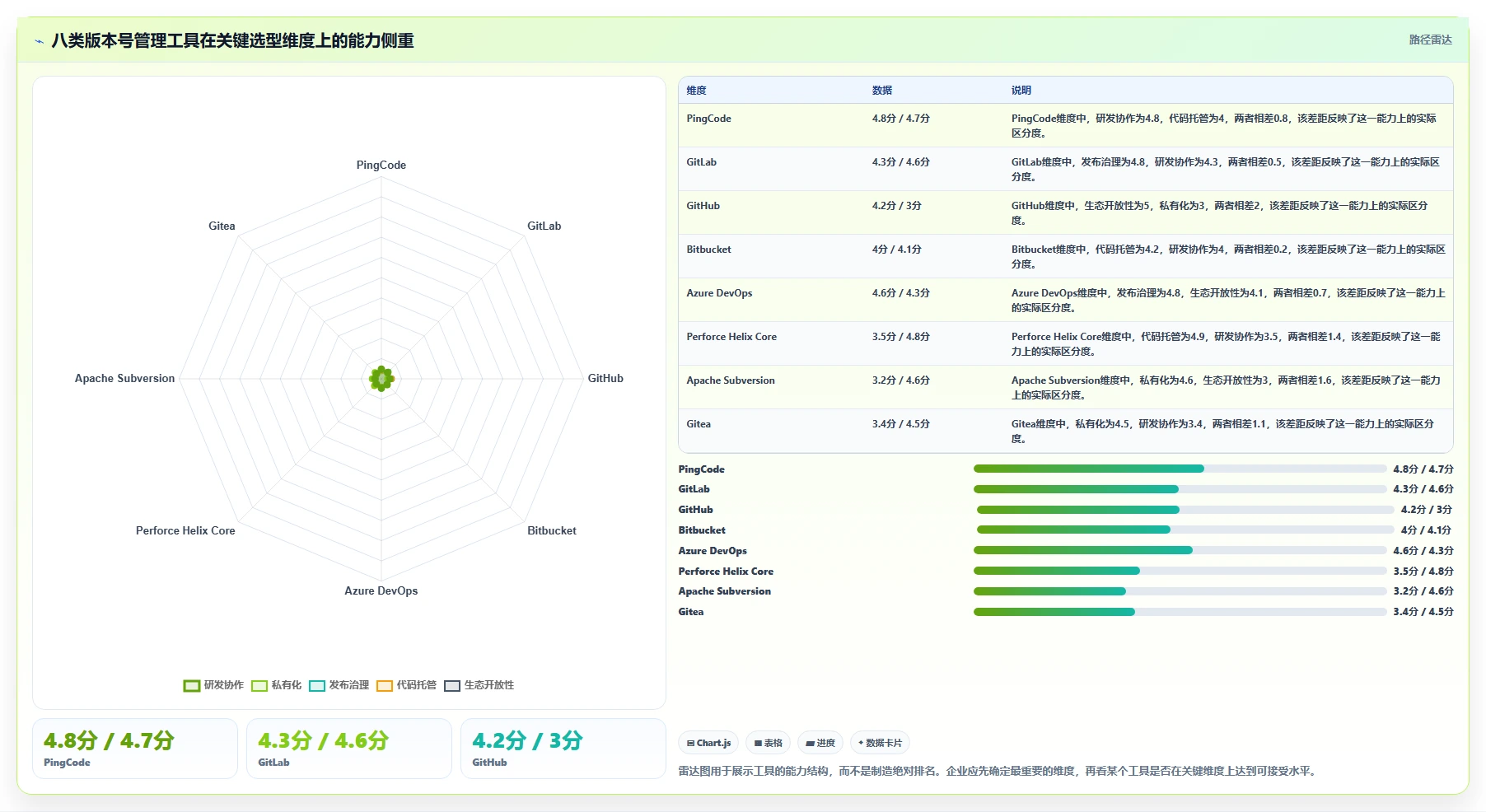Click the Bitbucket radar axis label
This screenshot has height=812, width=1486.
pyautogui.click(x=552, y=531)
